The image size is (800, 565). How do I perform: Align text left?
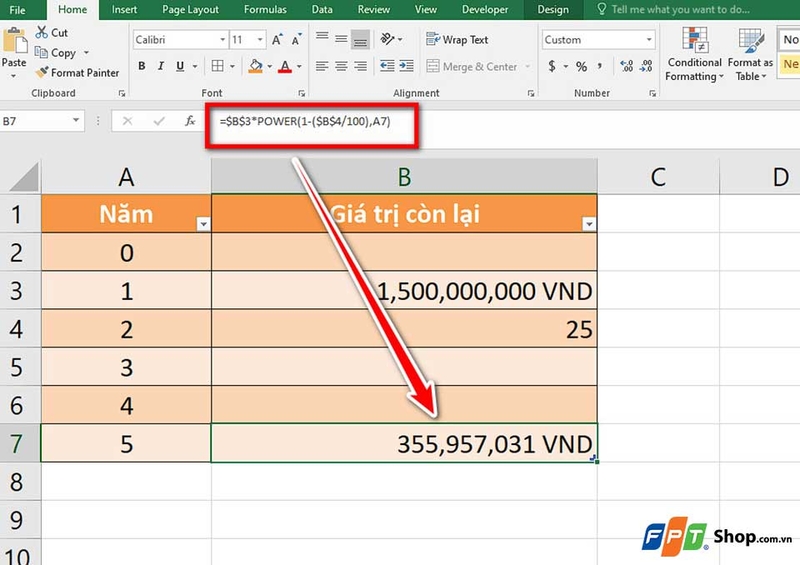click(321, 66)
